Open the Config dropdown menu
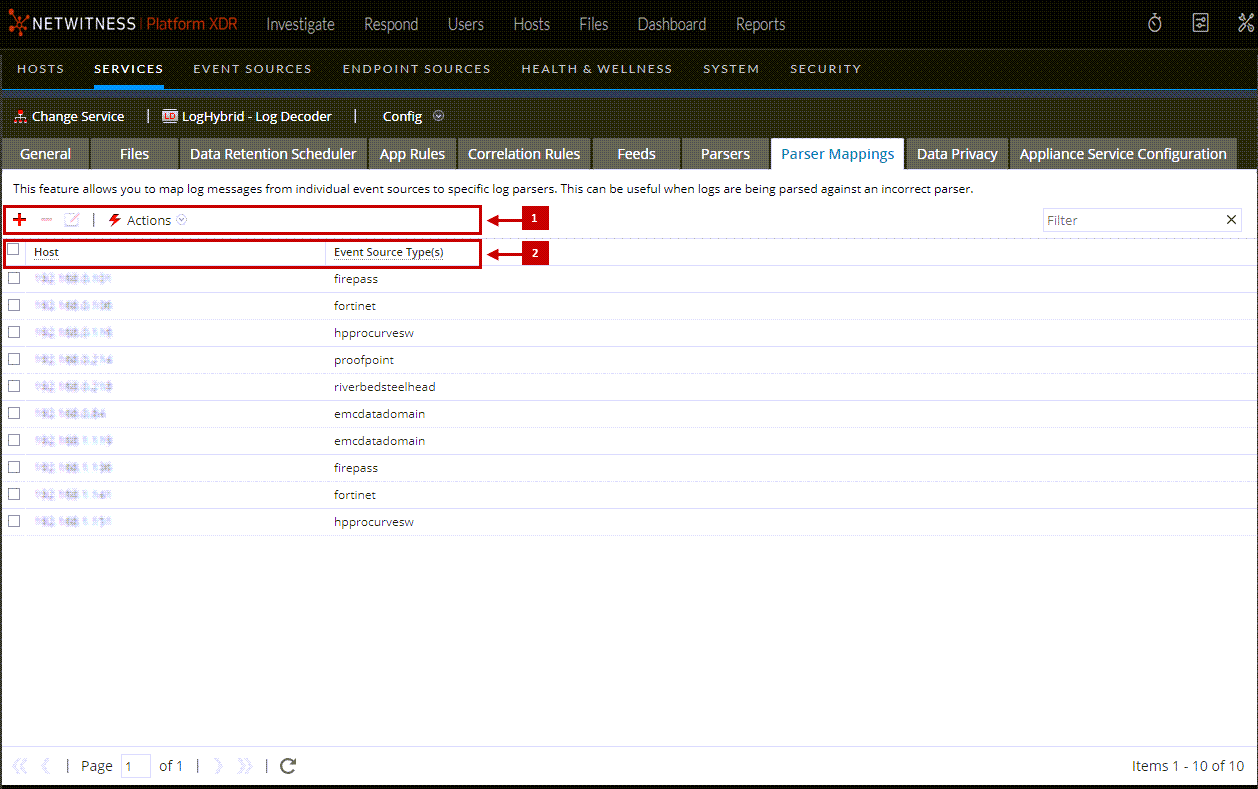1258x789 pixels. [412, 116]
